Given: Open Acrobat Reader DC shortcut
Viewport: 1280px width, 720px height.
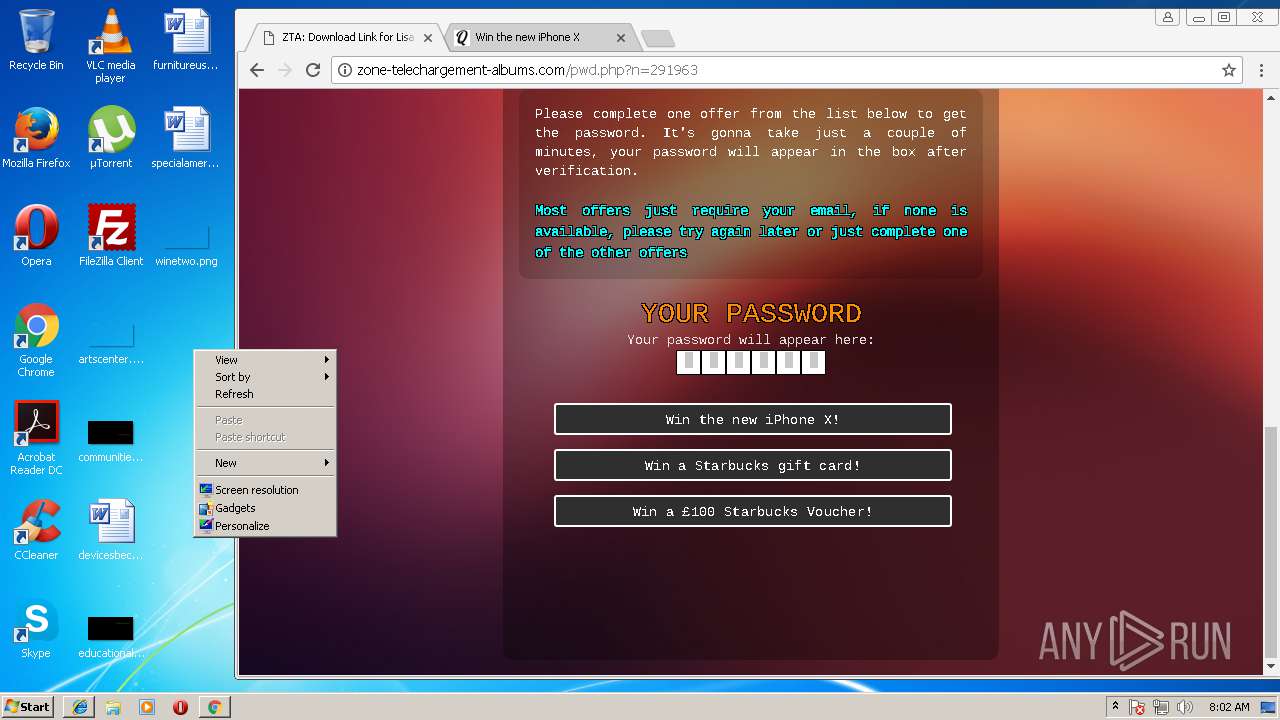Looking at the screenshot, I should (x=36, y=438).
